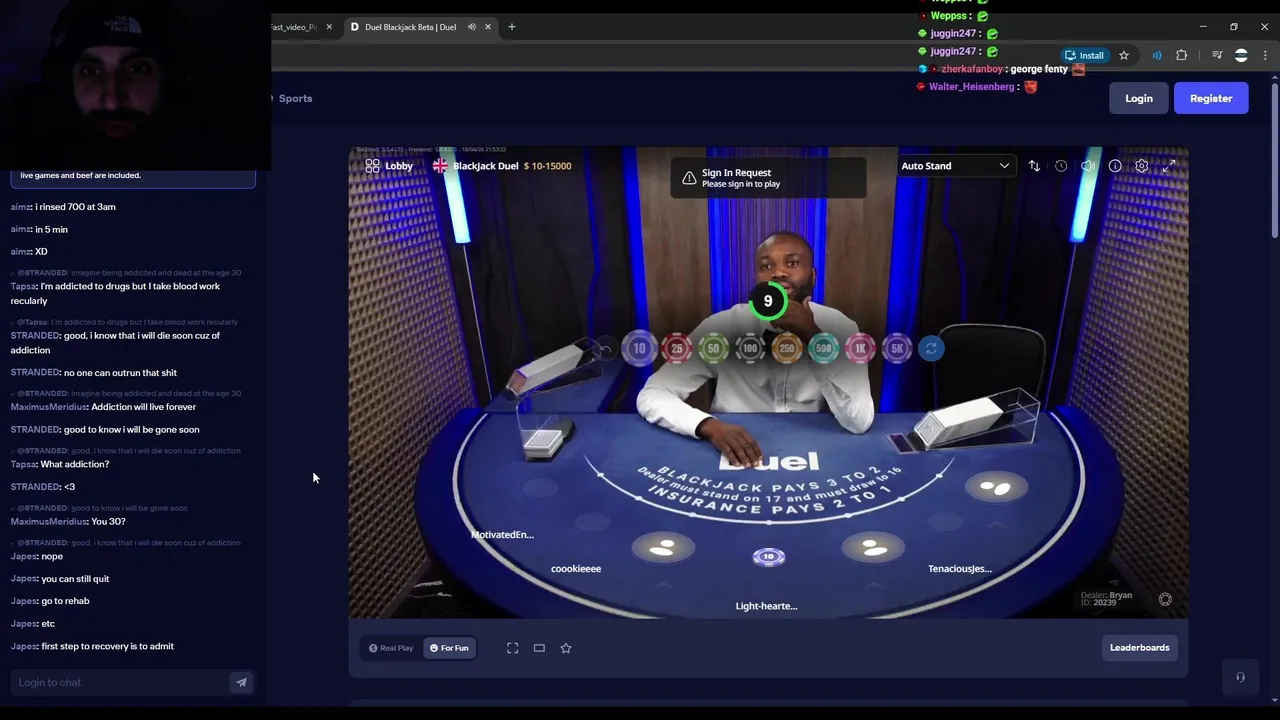This screenshot has width=1280, height=720.
Task: Select the black 100 betting chip
Action: tap(750, 348)
